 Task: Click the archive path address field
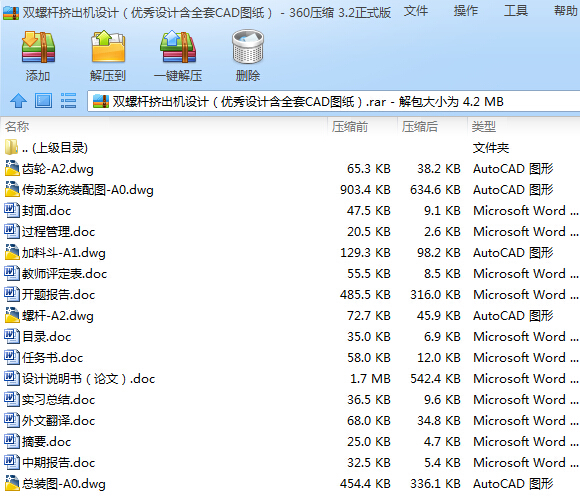click(334, 101)
